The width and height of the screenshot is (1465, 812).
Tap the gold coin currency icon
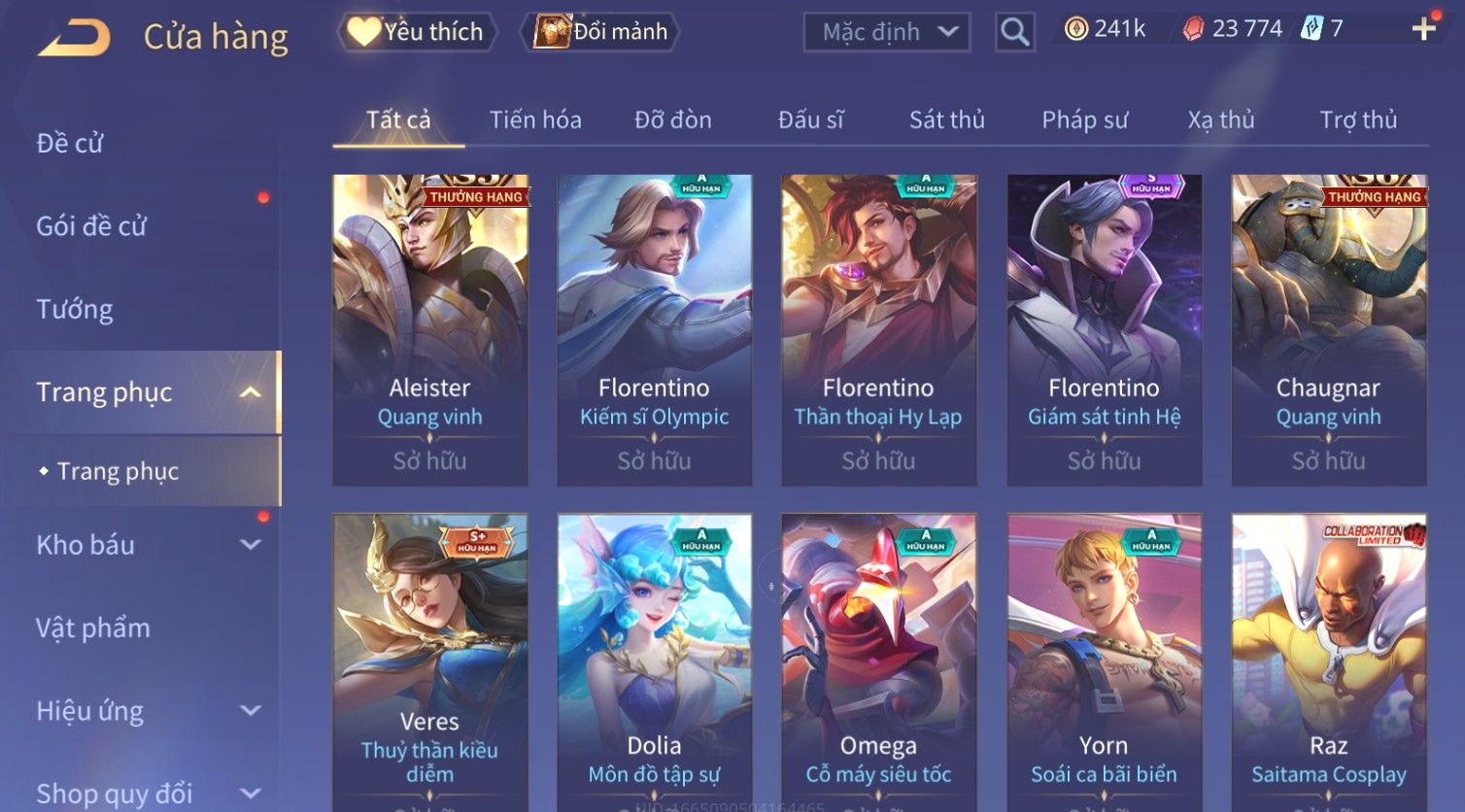[1075, 29]
